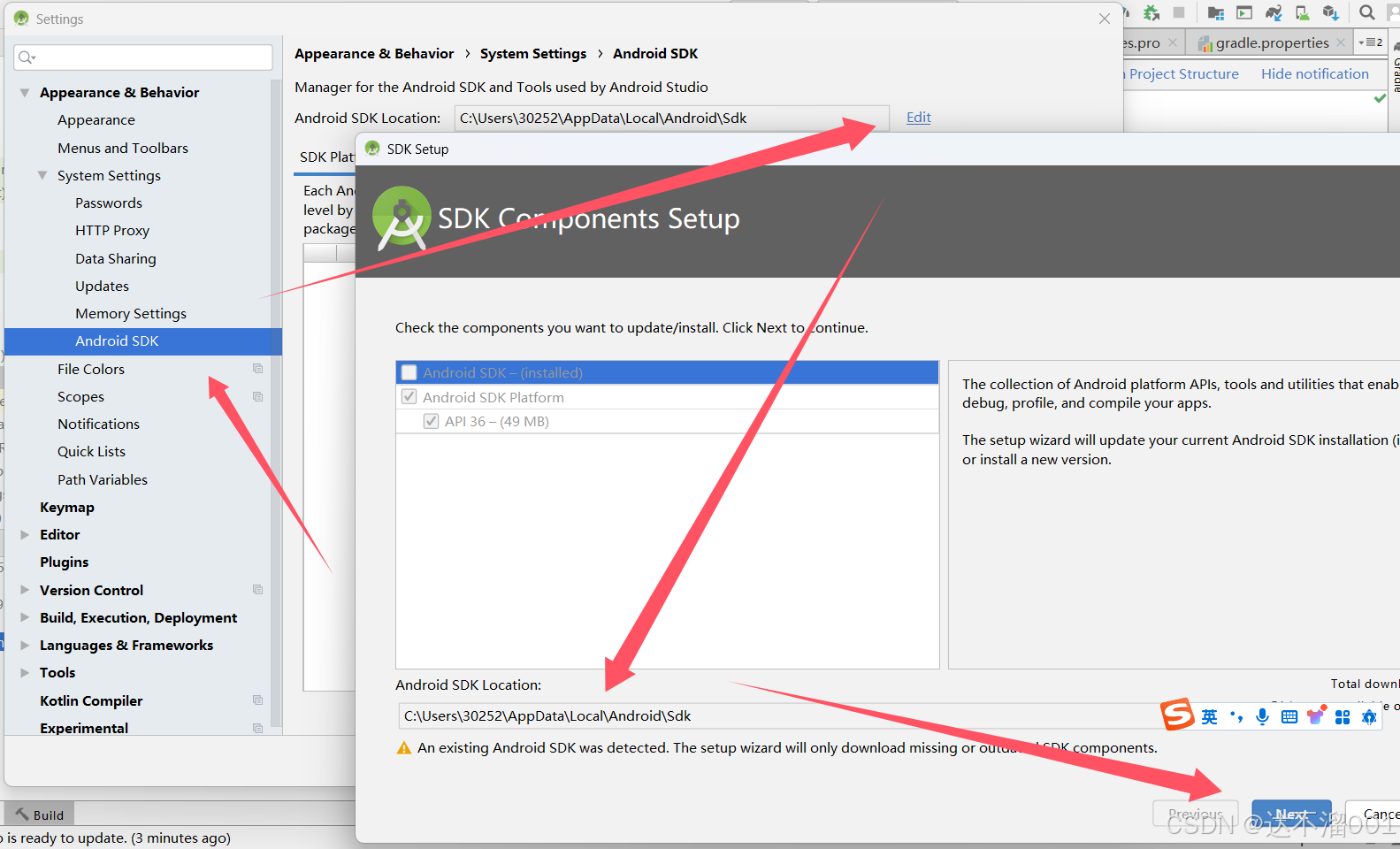Click the Sogou microphone voice input icon
The image size is (1400, 849).
click(1262, 716)
